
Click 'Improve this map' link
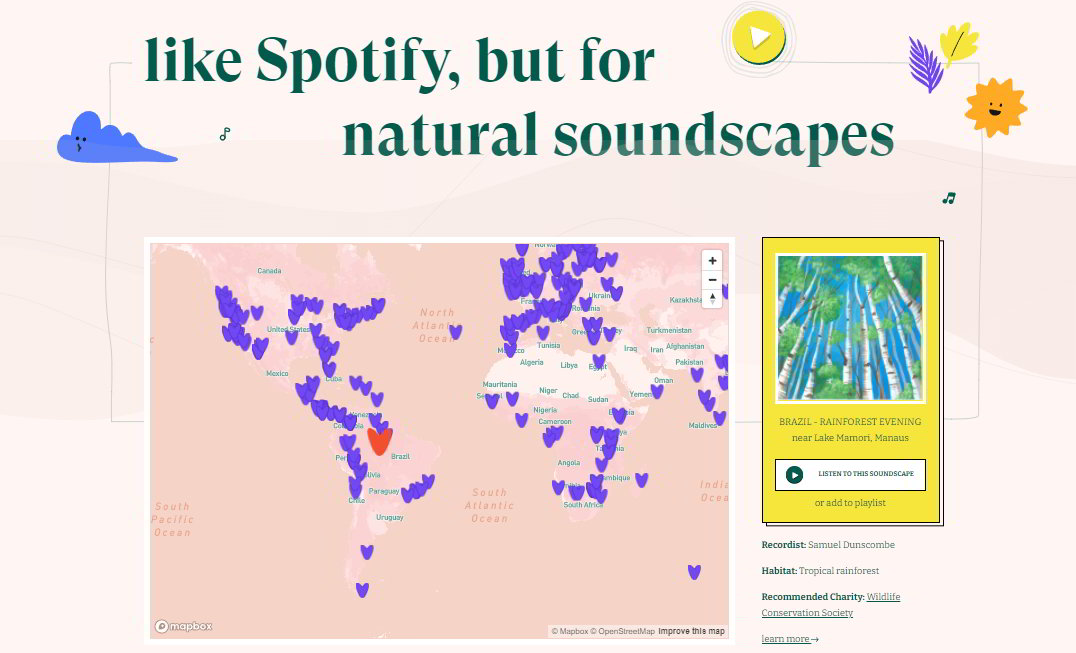(691, 631)
